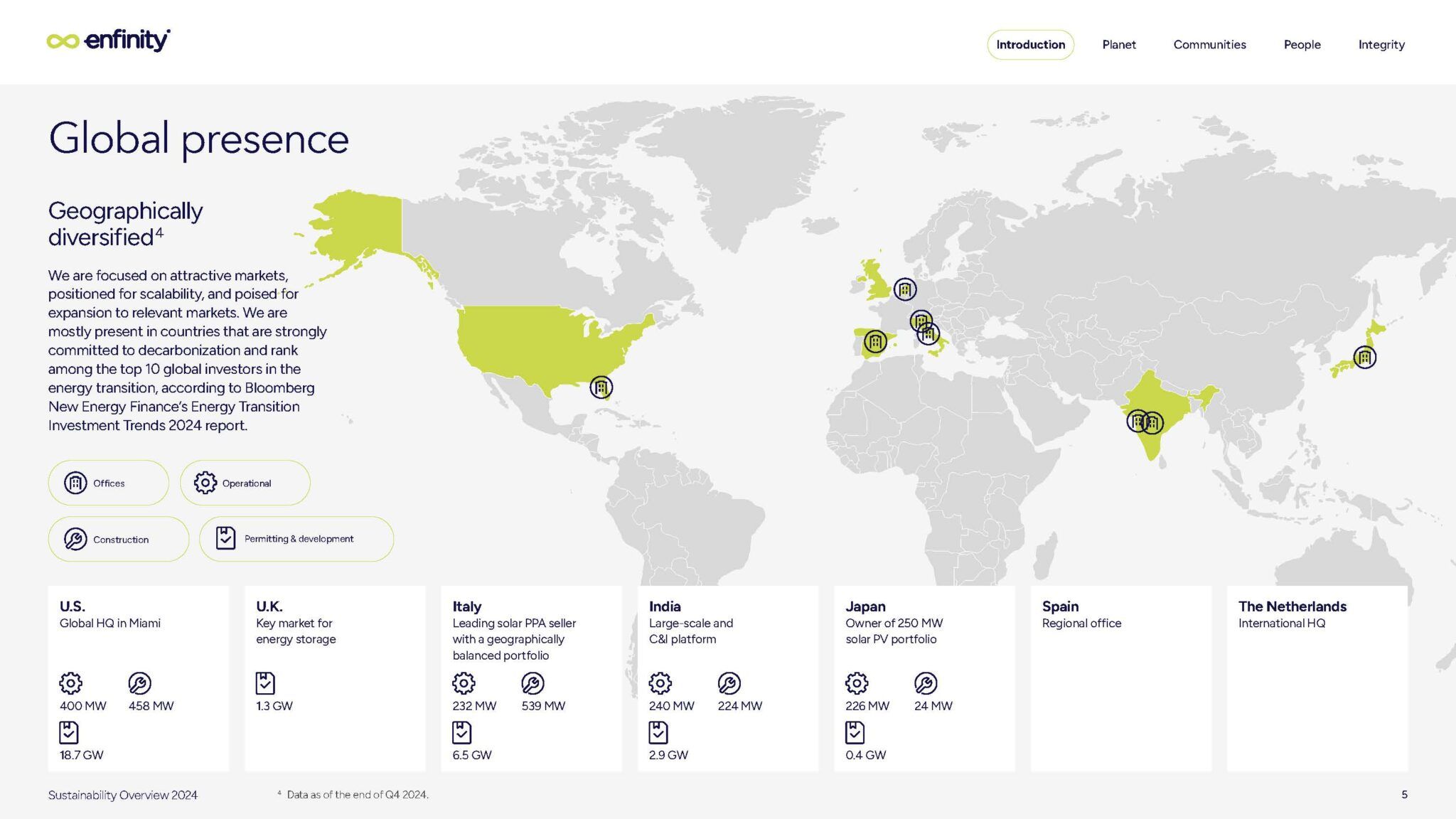The image size is (1456, 819).
Task: Click the Japan office marker on the map
Action: pyautogui.click(x=1364, y=357)
